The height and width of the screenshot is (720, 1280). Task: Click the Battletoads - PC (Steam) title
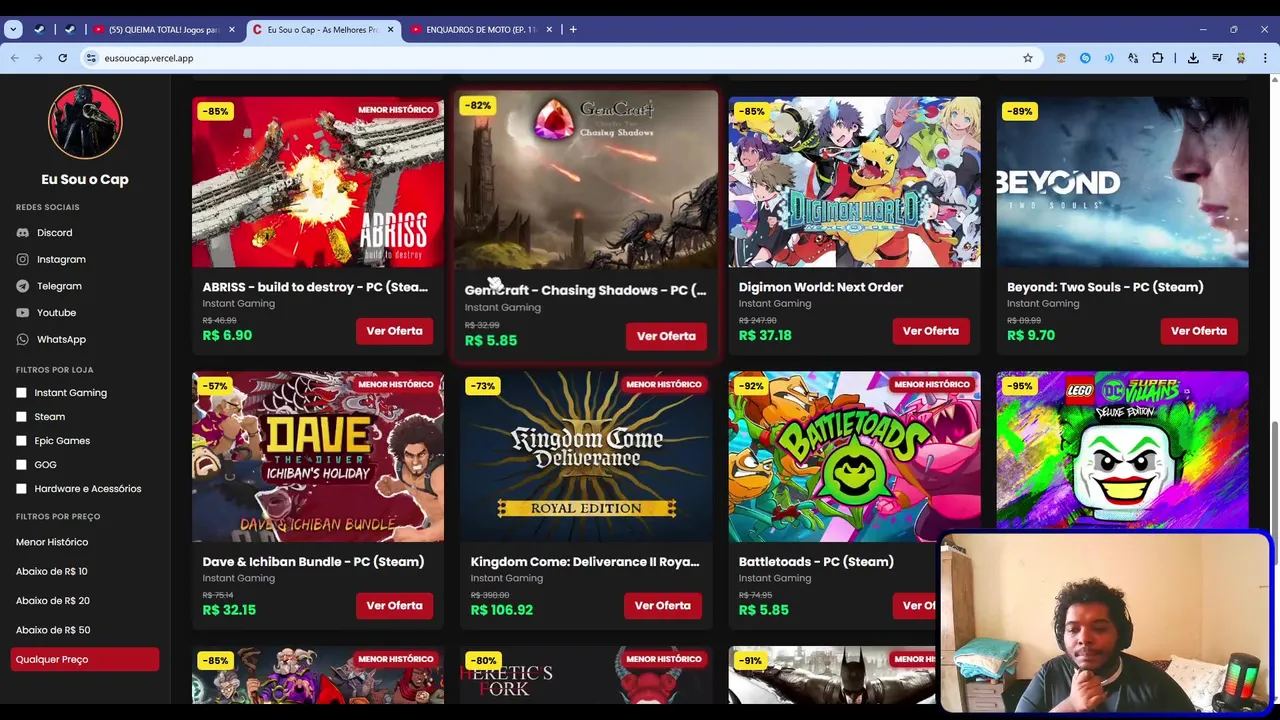(816, 562)
